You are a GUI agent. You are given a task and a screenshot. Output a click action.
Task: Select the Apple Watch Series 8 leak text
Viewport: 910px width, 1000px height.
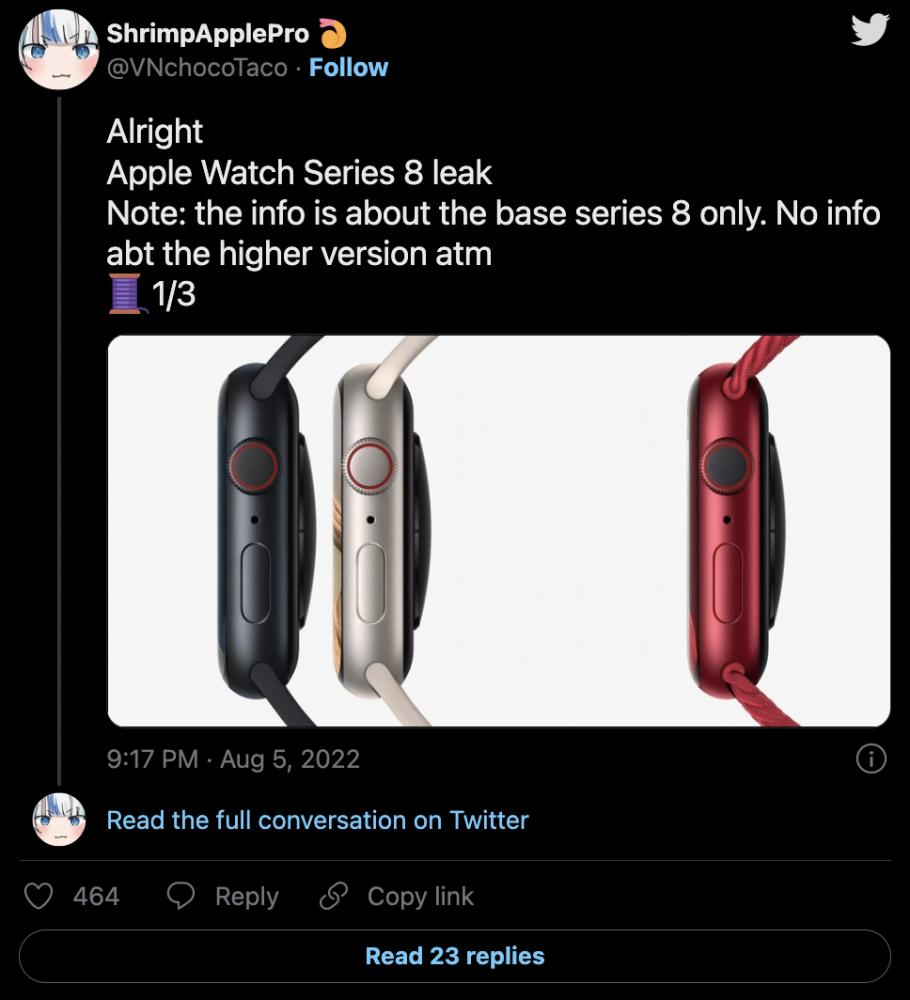pos(298,172)
